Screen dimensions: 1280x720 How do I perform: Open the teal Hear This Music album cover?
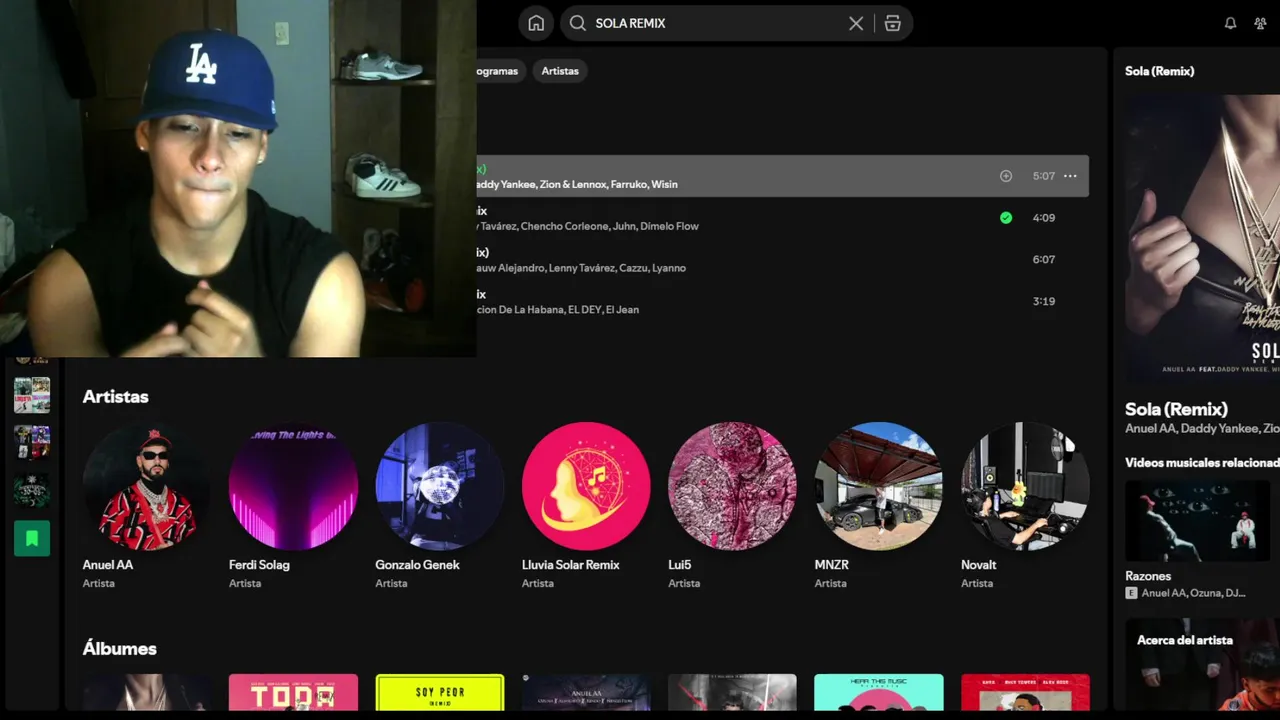[878, 692]
